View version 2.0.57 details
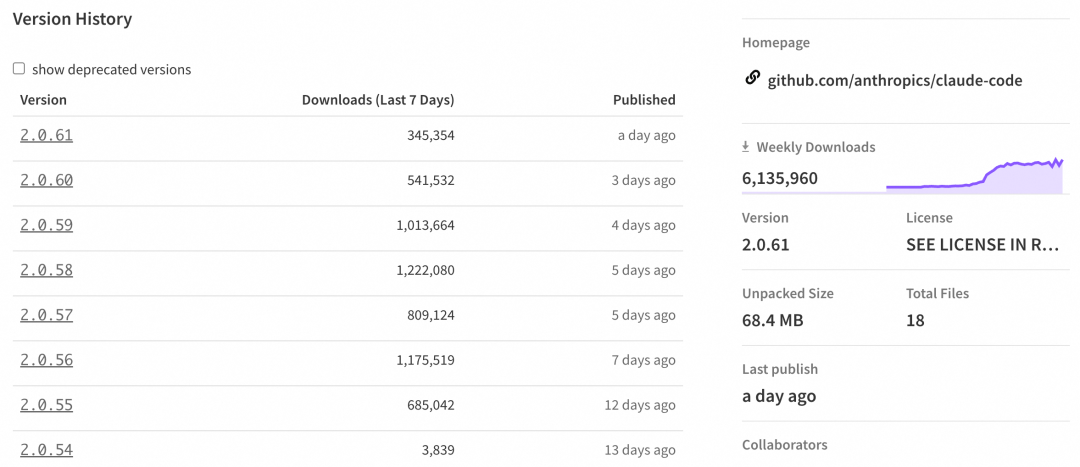Image resolution: width=1080 pixels, height=467 pixels. tap(46, 315)
